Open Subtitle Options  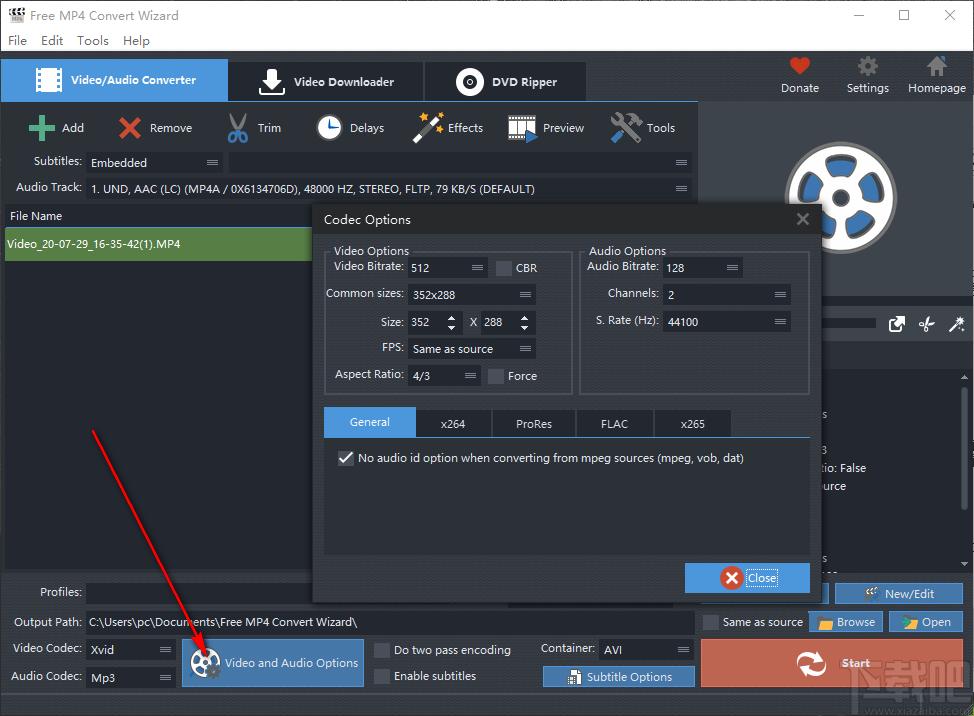point(619,677)
